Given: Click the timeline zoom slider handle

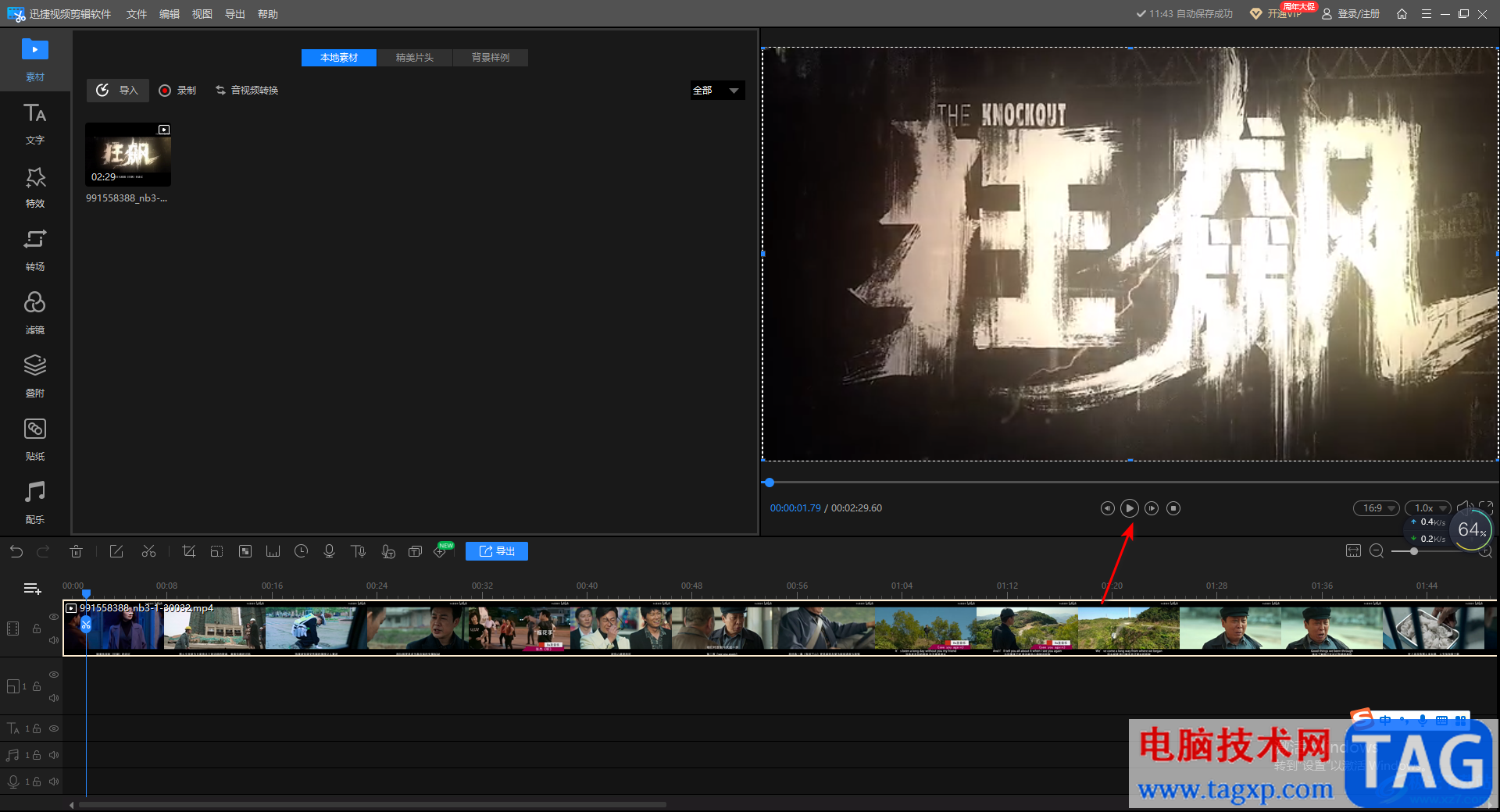Looking at the screenshot, I should pyautogui.click(x=1414, y=551).
